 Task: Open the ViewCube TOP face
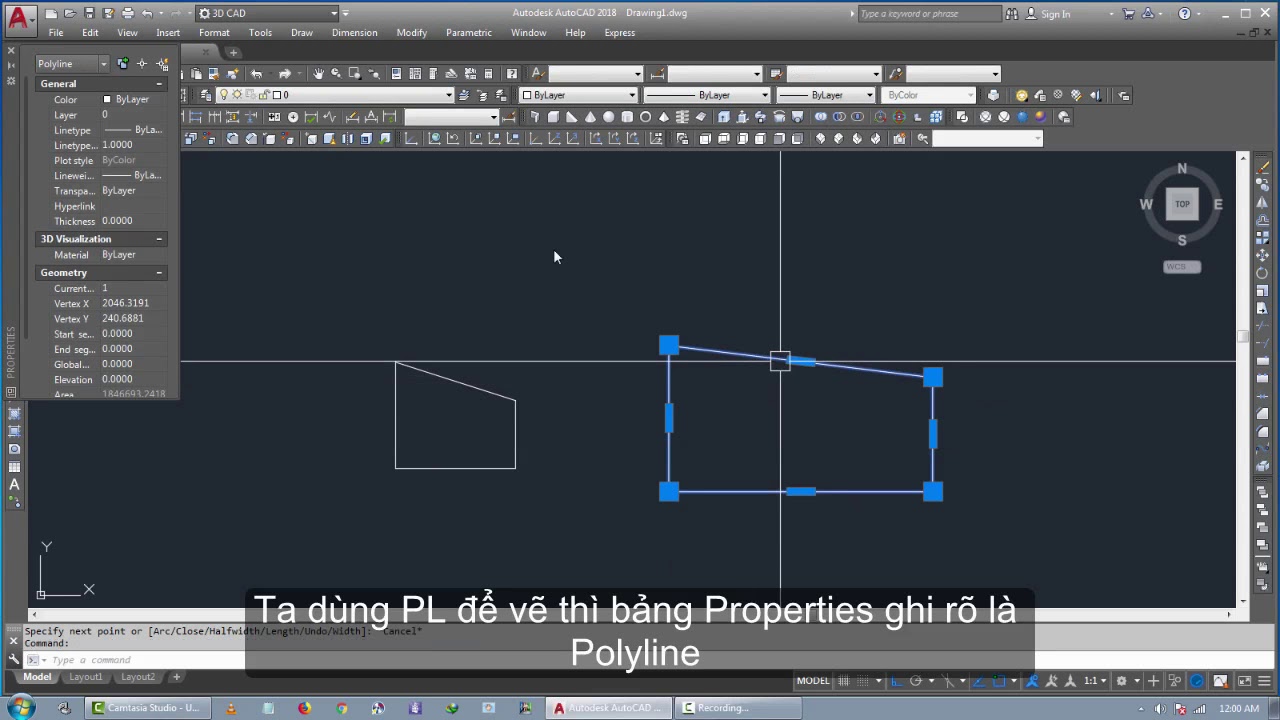[x=1182, y=204]
